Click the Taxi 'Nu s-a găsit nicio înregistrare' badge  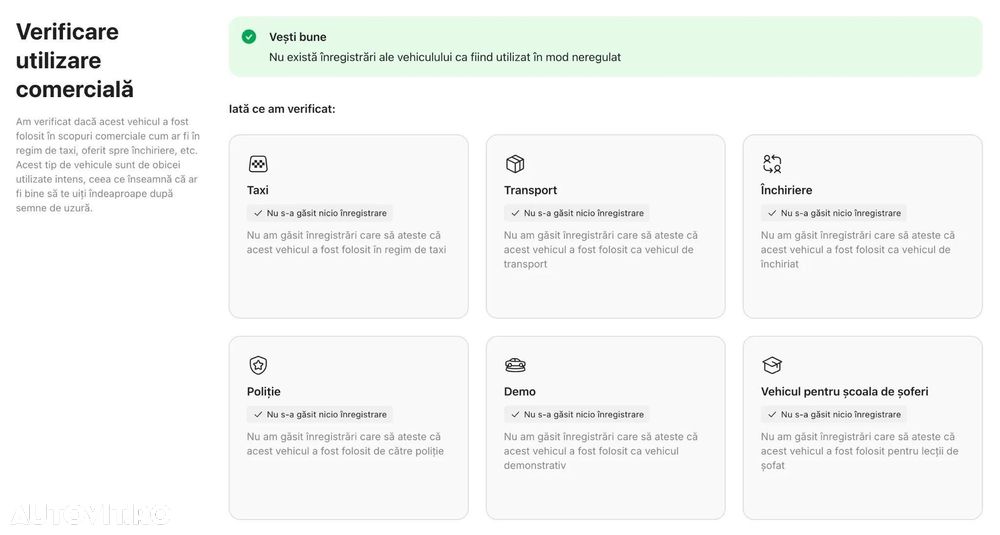point(320,213)
